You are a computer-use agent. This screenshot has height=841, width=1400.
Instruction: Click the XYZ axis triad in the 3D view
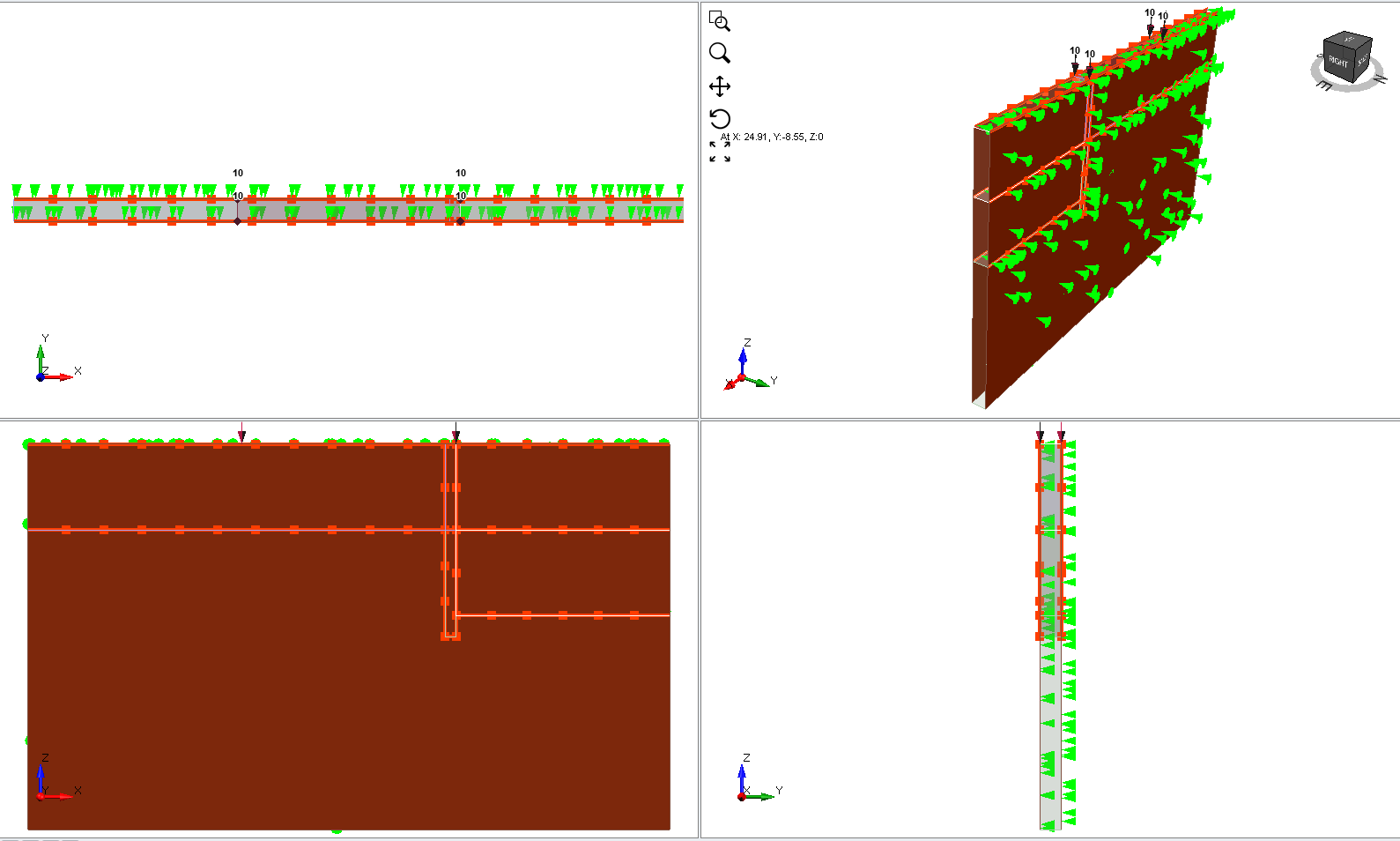[749, 367]
